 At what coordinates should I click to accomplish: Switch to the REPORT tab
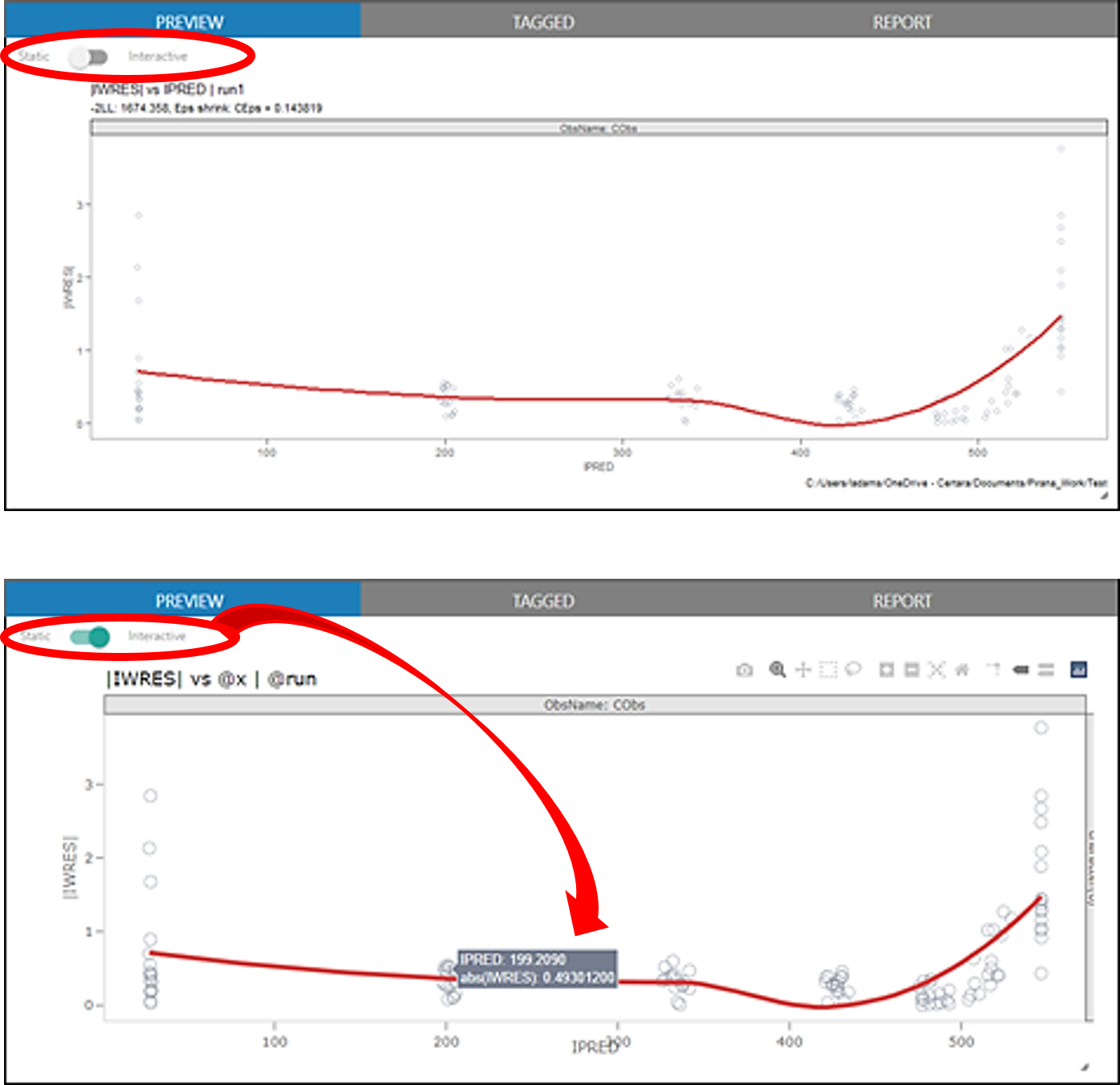(x=903, y=22)
